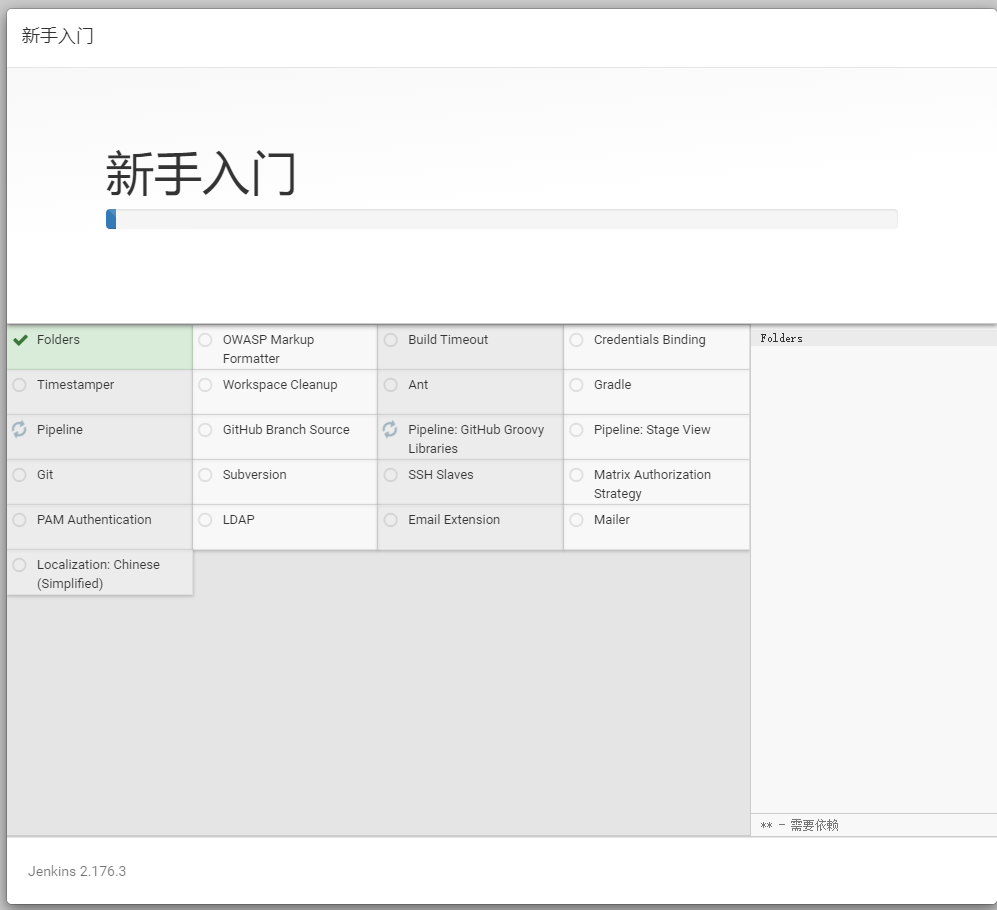Viewport: 997px width, 910px height.
Task: Click the pending circle beside SSH Slaves
Action: (x=391, y=475)
